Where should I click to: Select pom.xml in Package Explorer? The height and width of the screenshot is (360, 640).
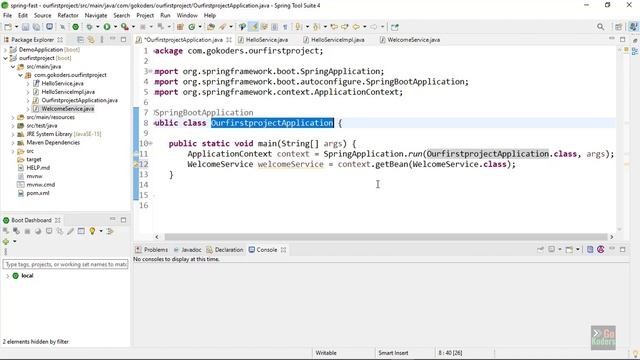click(x=38, y=193)
